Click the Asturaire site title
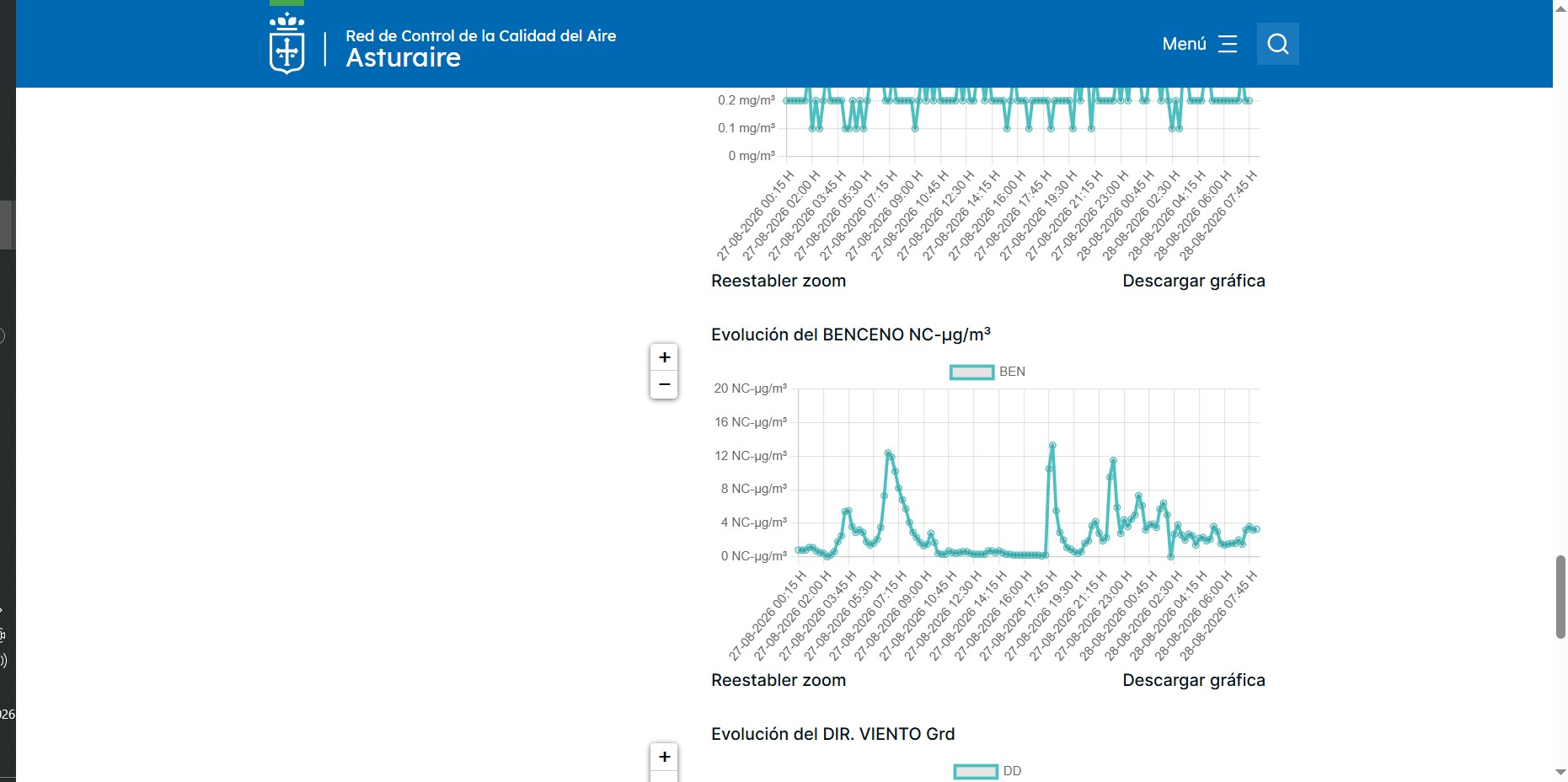1568x782 pixels. click(403, 58)
